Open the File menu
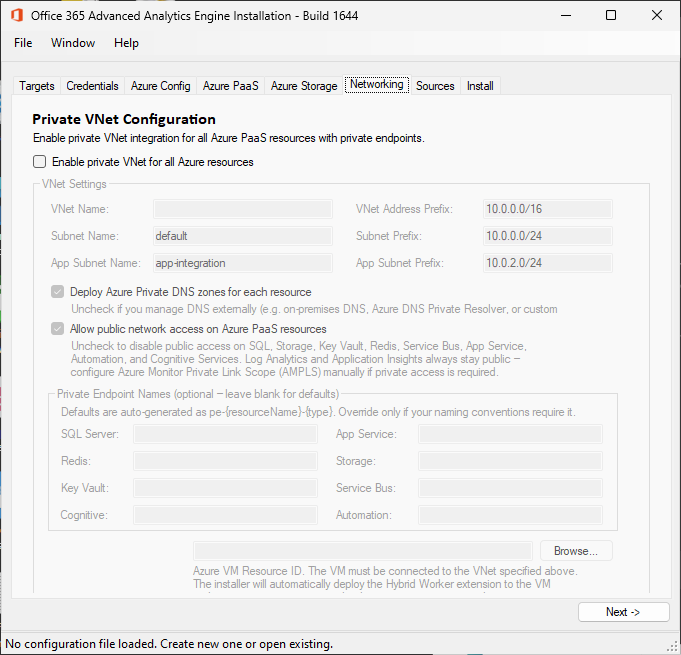681x655 pixels. coord(23,43)
